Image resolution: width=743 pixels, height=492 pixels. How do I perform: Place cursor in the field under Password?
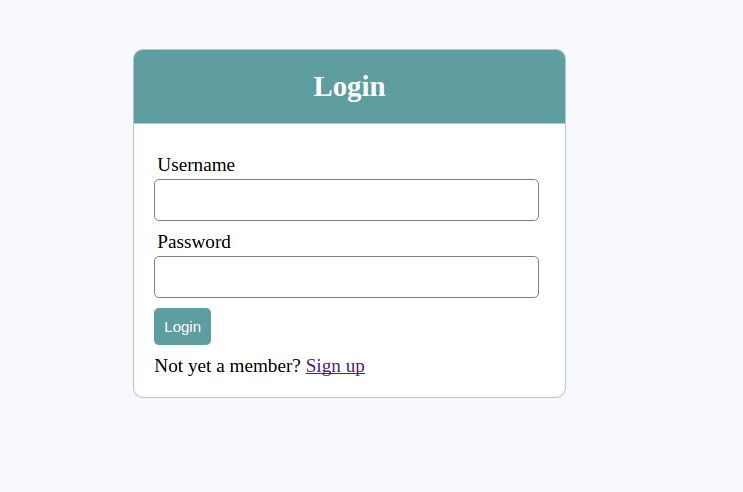point(346,277)
